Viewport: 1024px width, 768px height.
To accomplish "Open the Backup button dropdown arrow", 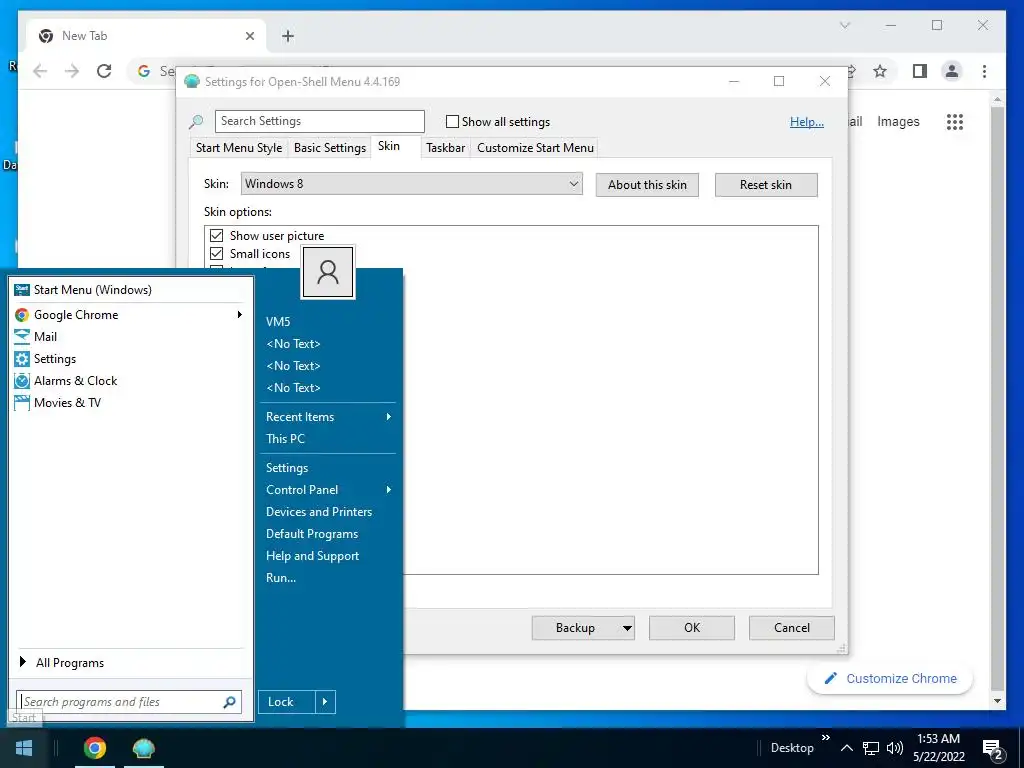I will (x=627, y=628).
